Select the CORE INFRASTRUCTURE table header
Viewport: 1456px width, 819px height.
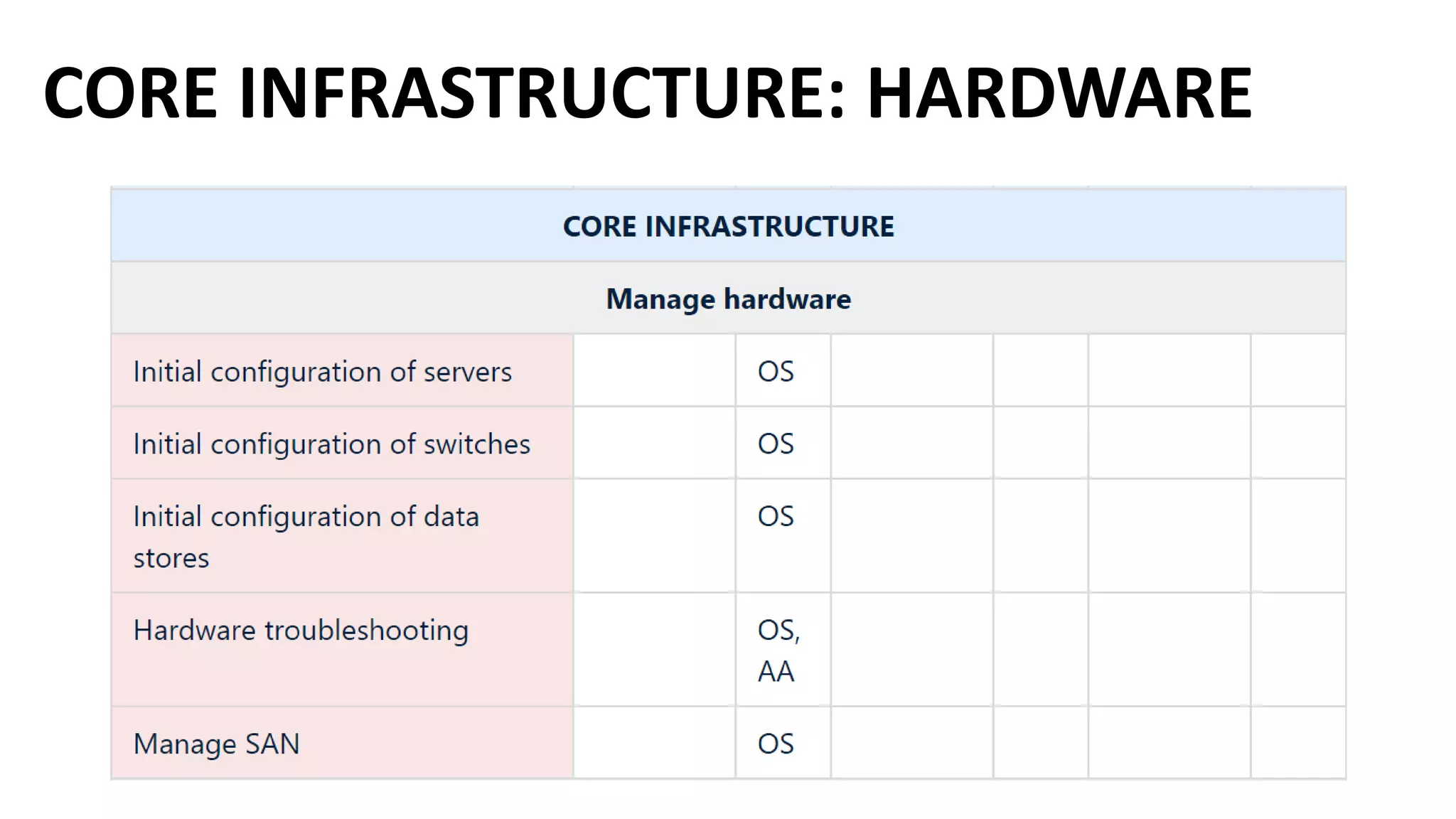[728, 225]
